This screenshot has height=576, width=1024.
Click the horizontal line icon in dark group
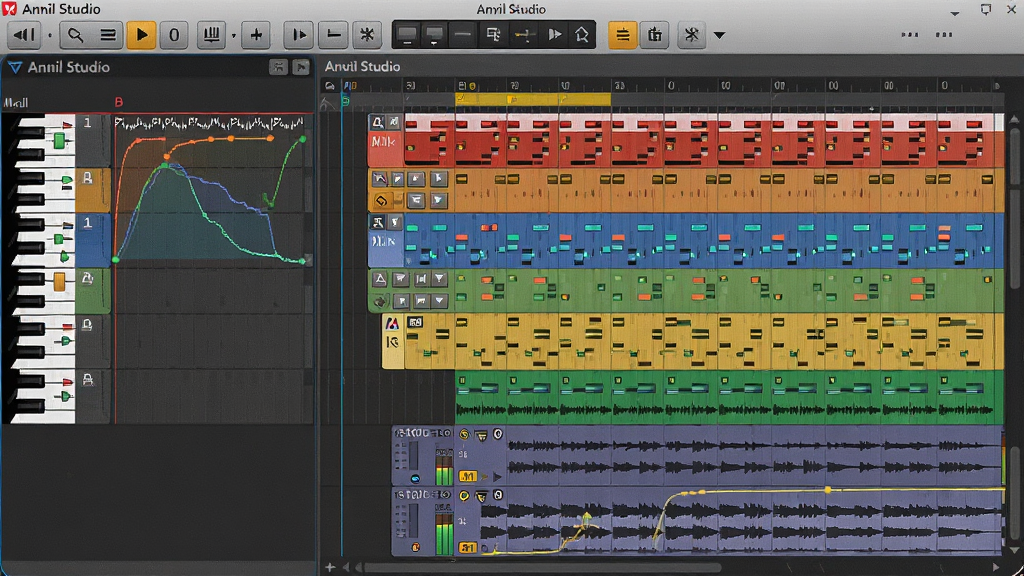click(462, 35)
